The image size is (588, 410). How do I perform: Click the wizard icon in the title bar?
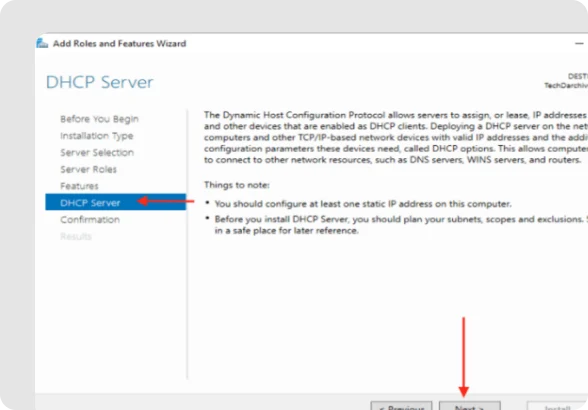[42, 43]
